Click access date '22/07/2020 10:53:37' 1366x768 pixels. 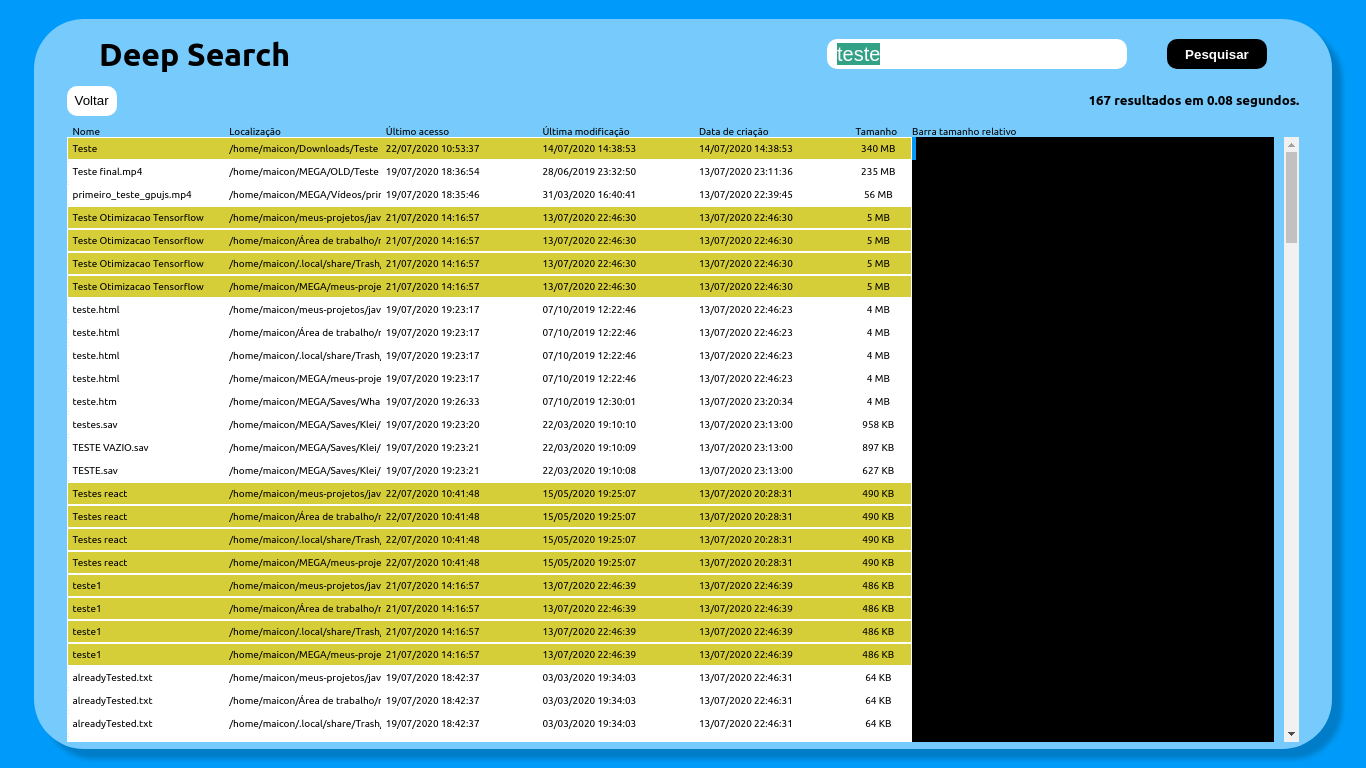[x=432, y=149]
